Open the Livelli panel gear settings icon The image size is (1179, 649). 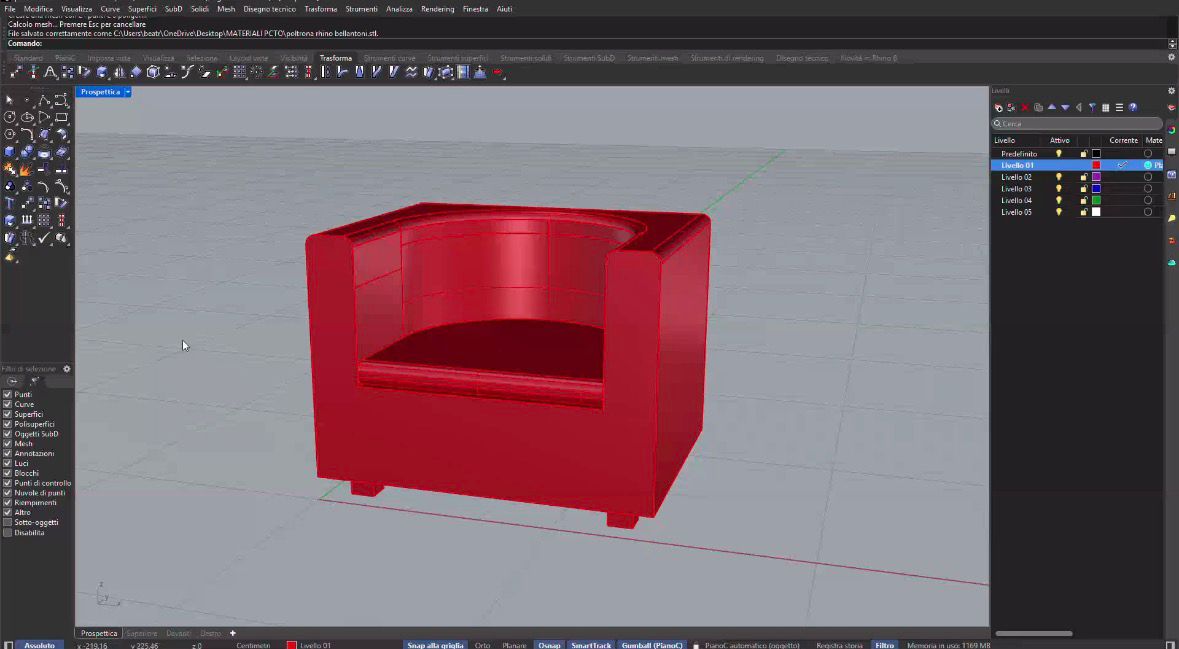pyautogui.click(x=1172, y=91)
